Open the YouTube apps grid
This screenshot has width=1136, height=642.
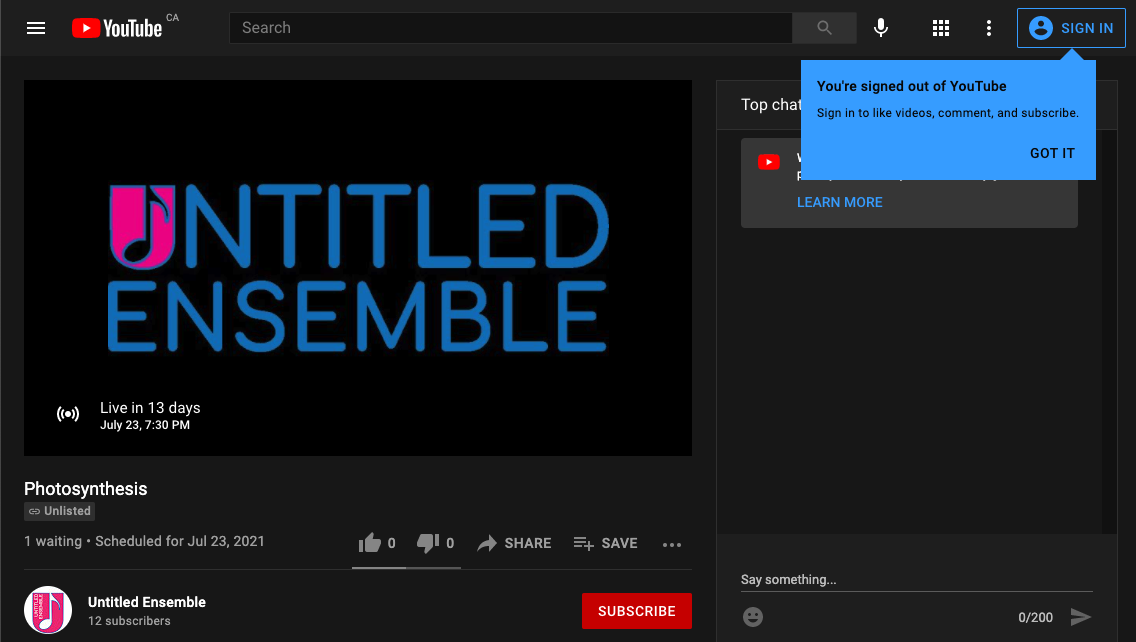pyautogui.click(x=940, y=28)
